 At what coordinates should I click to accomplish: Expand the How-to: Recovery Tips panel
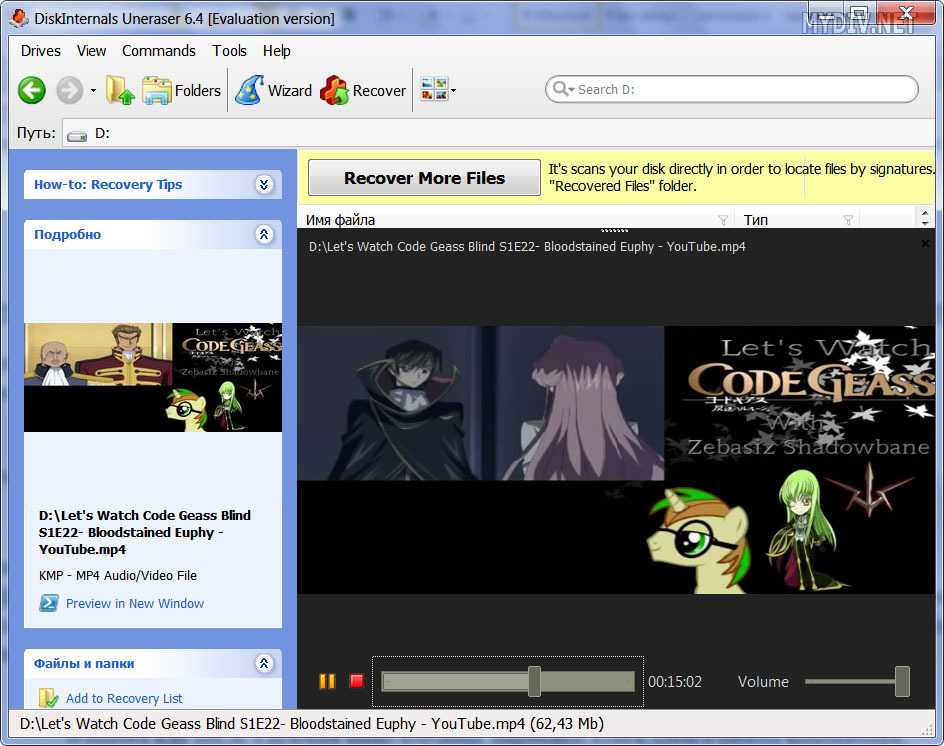pos(264,184)
